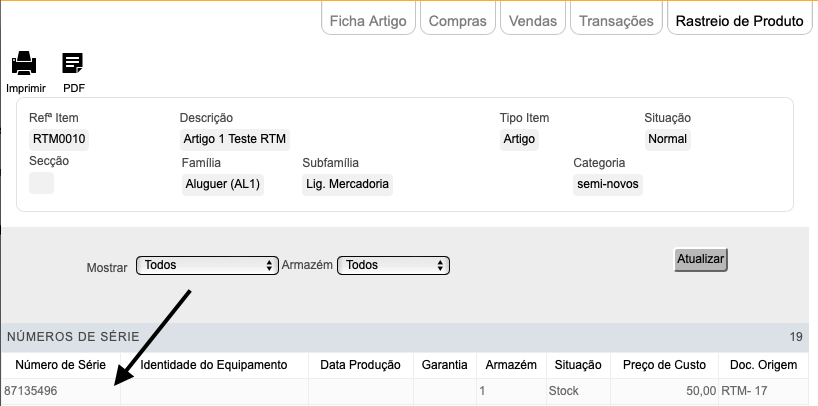Open the Transações tab
Image resolution: width=818 pixels, height=406 pixels.
616,19
